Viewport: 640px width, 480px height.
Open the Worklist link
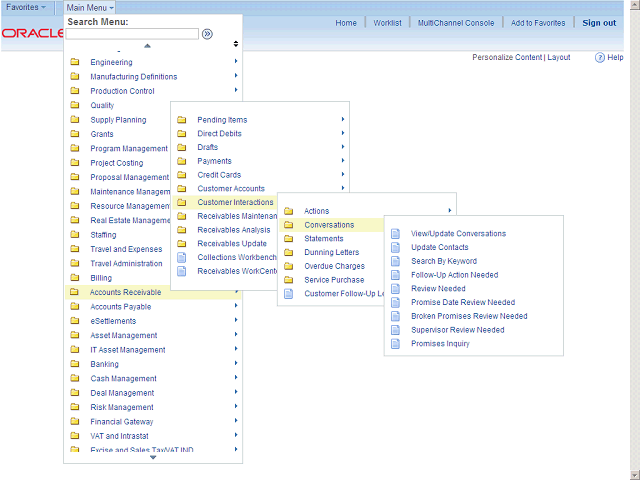coord(387,23)
